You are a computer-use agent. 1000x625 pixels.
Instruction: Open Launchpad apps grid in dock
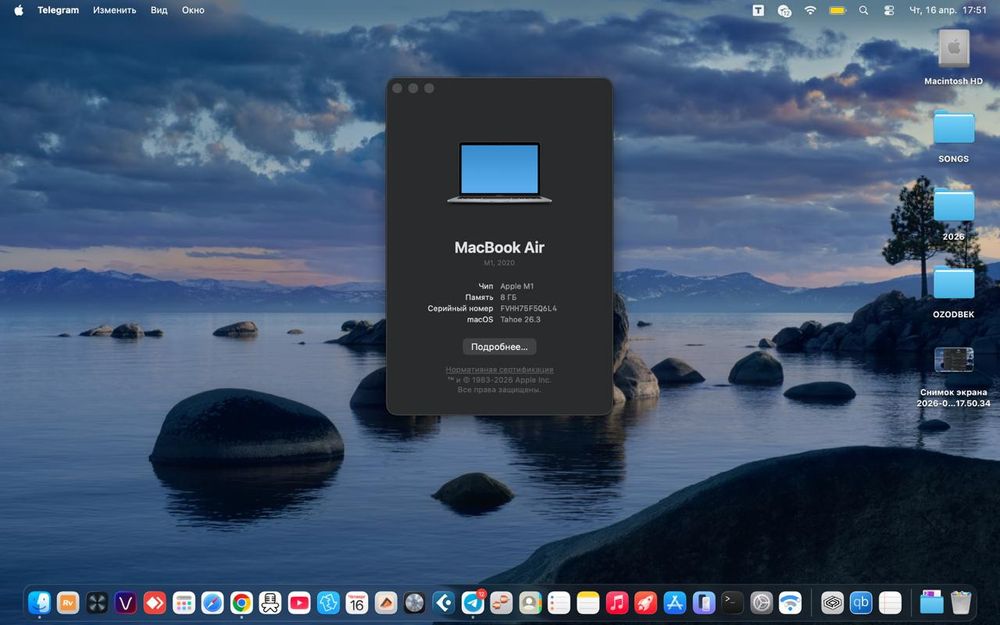[184, 603]
